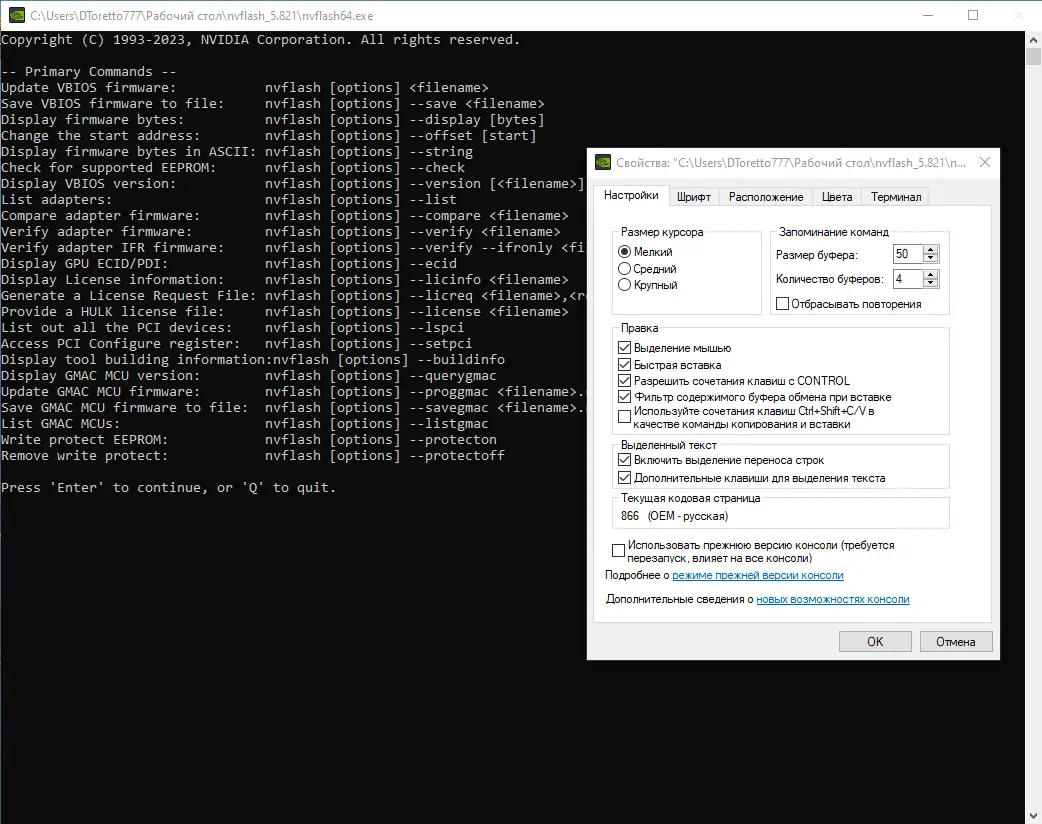This screenshot has height=824, width=1042.
Task: Open режиме прежней версии консоли link
Action: pyautogui.click(x=758, y=575)
